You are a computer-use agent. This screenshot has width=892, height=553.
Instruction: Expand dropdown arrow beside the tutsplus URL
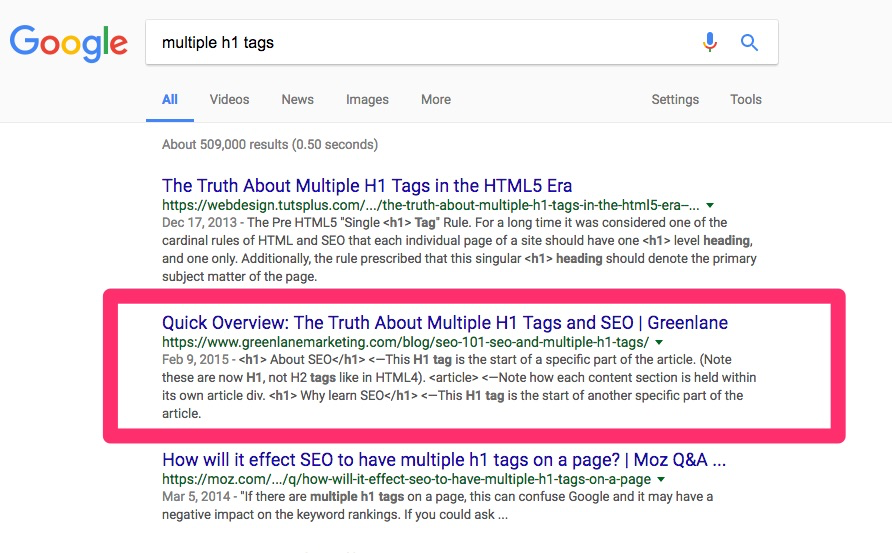(x=710, y=205)
